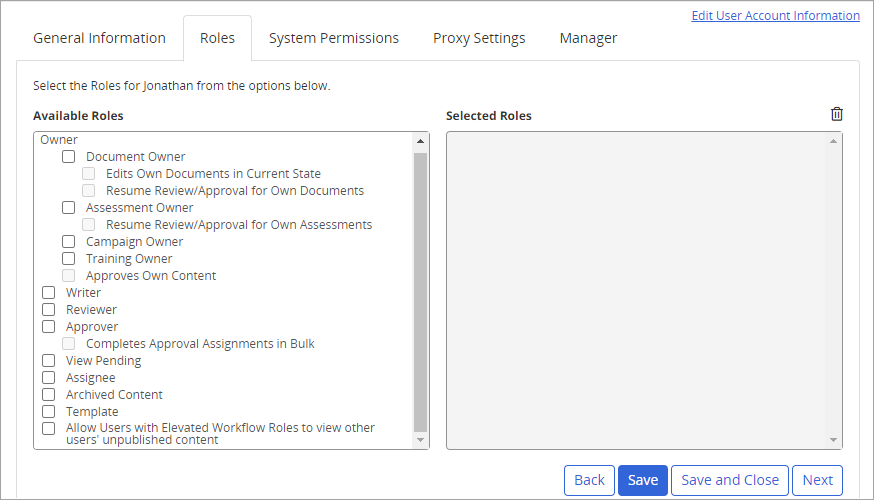The height and width of the screenshot is (500, 874).
Task: Tick the Campaign Owner checkbox
Action: tap(69, 242)
